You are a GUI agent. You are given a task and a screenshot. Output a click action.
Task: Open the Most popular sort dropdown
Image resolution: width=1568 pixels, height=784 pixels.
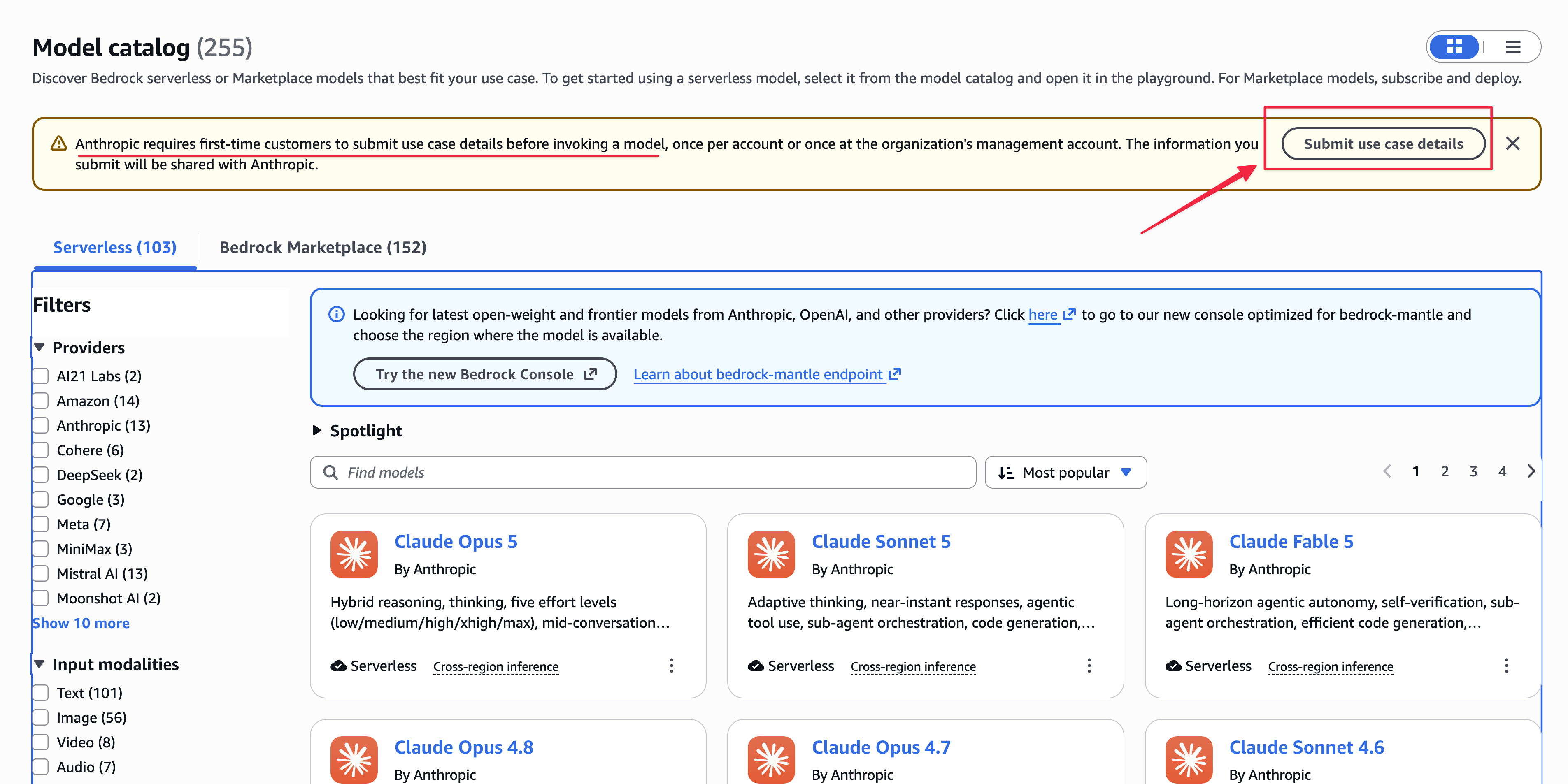click(x=1065, y=473)
